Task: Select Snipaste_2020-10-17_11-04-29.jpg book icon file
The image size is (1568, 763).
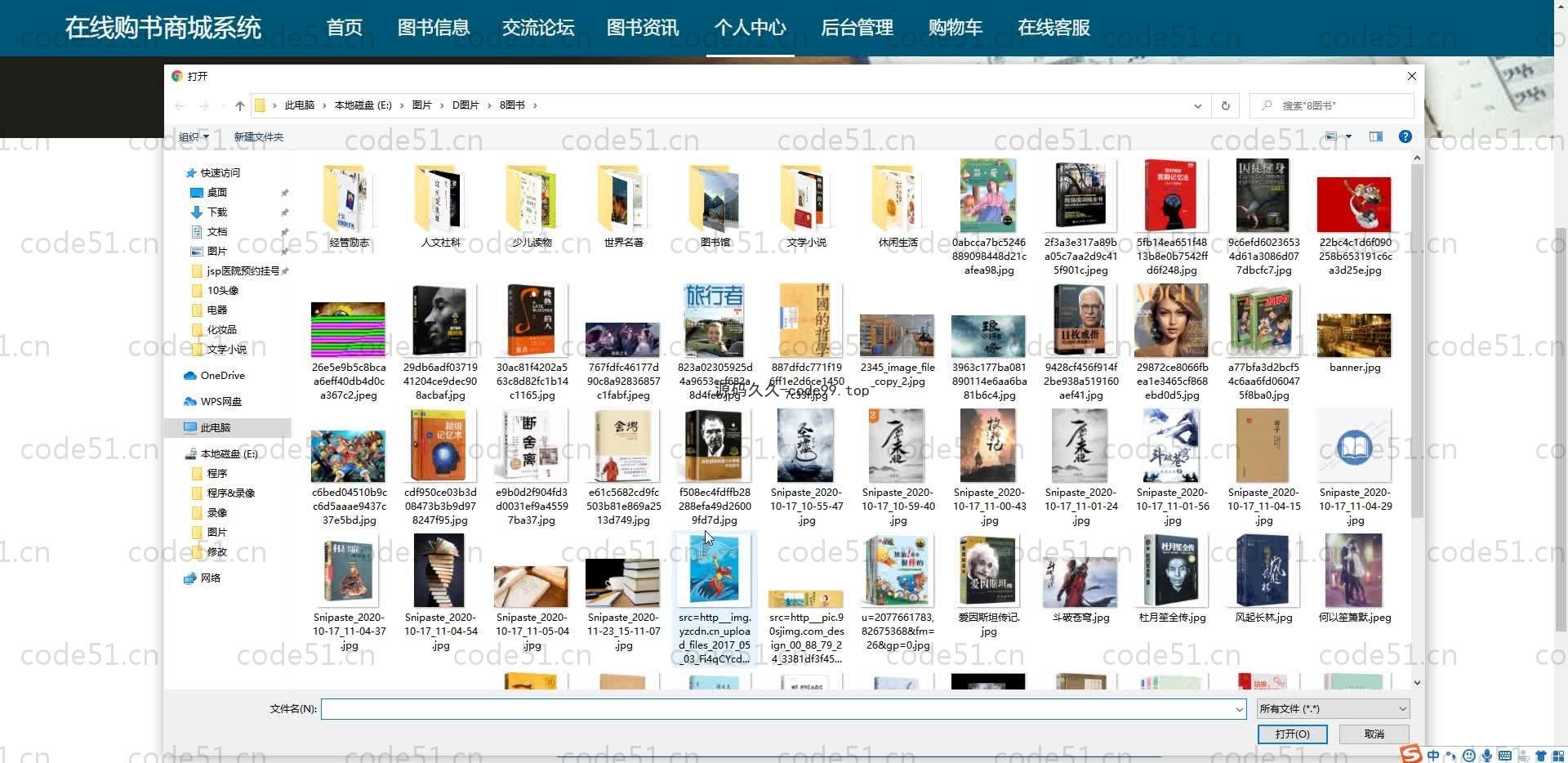Action: 1354,468
